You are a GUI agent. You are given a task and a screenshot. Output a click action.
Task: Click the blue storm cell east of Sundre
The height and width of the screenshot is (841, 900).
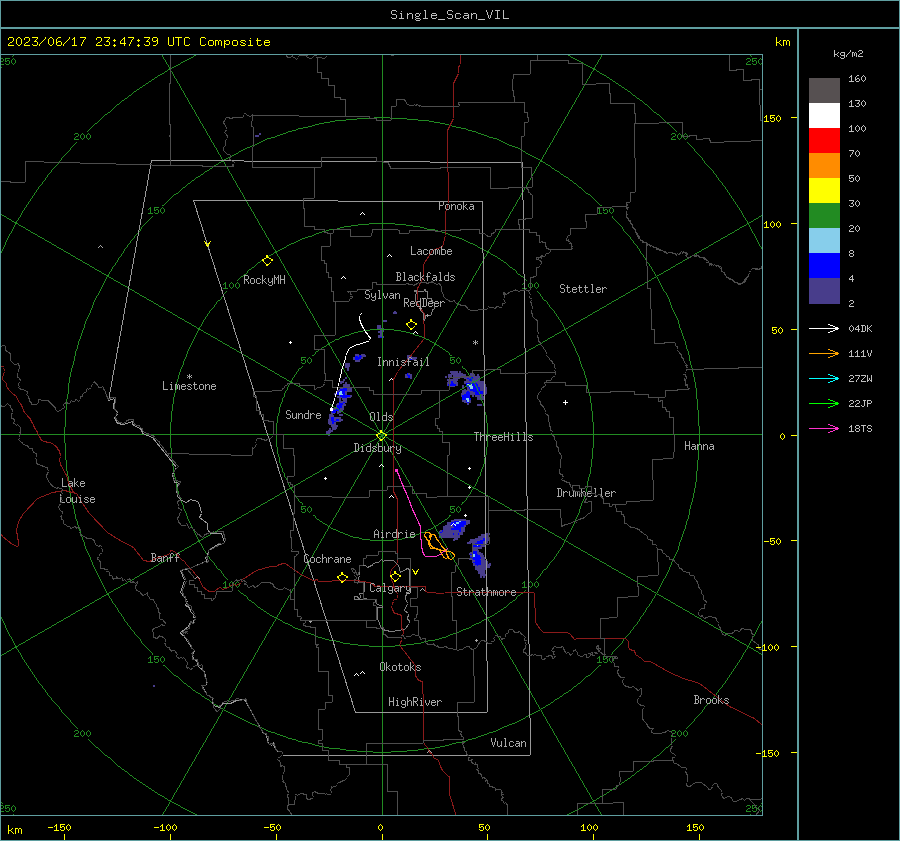tap(339, 406)
